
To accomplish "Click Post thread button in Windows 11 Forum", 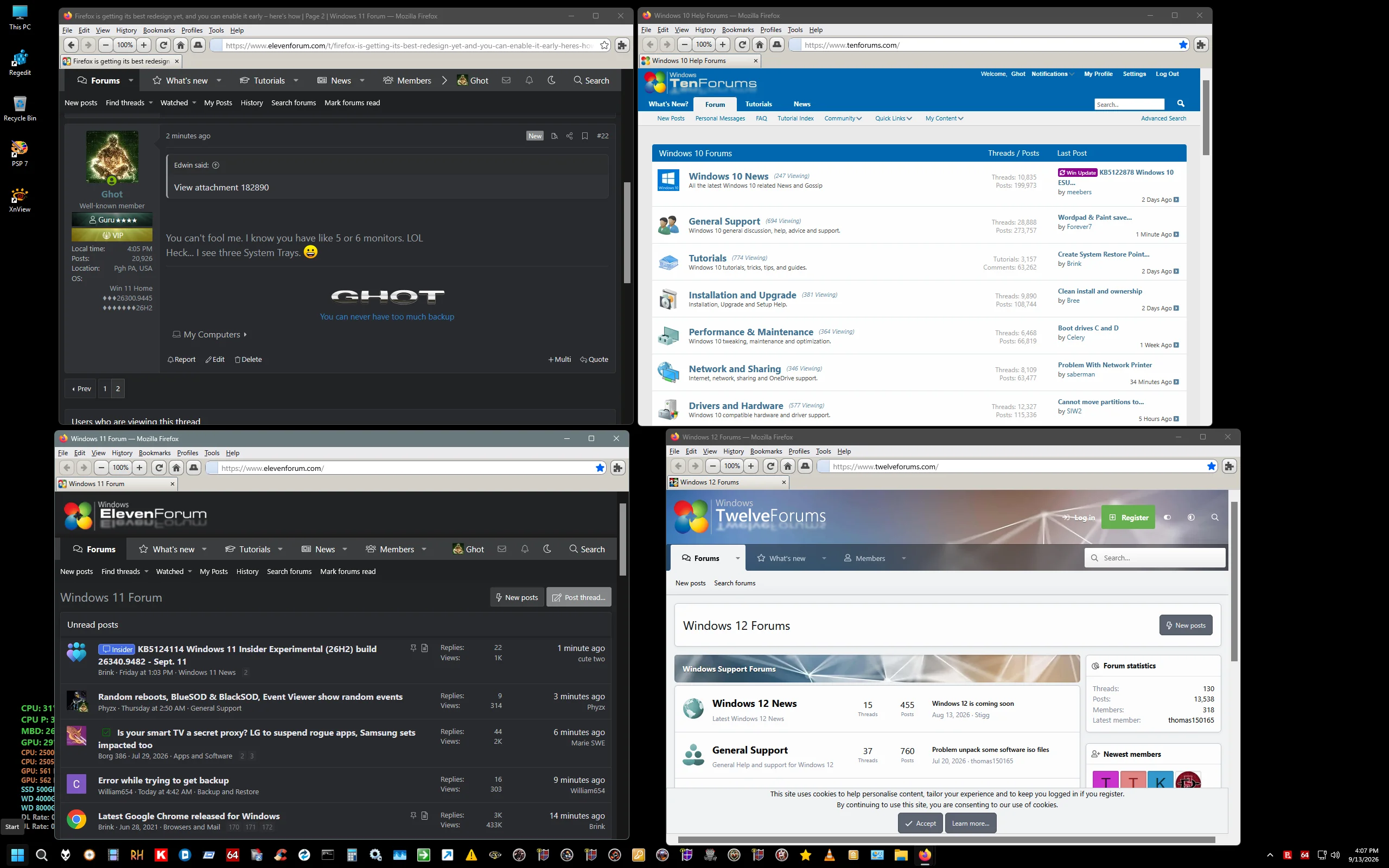I will 578,597.
